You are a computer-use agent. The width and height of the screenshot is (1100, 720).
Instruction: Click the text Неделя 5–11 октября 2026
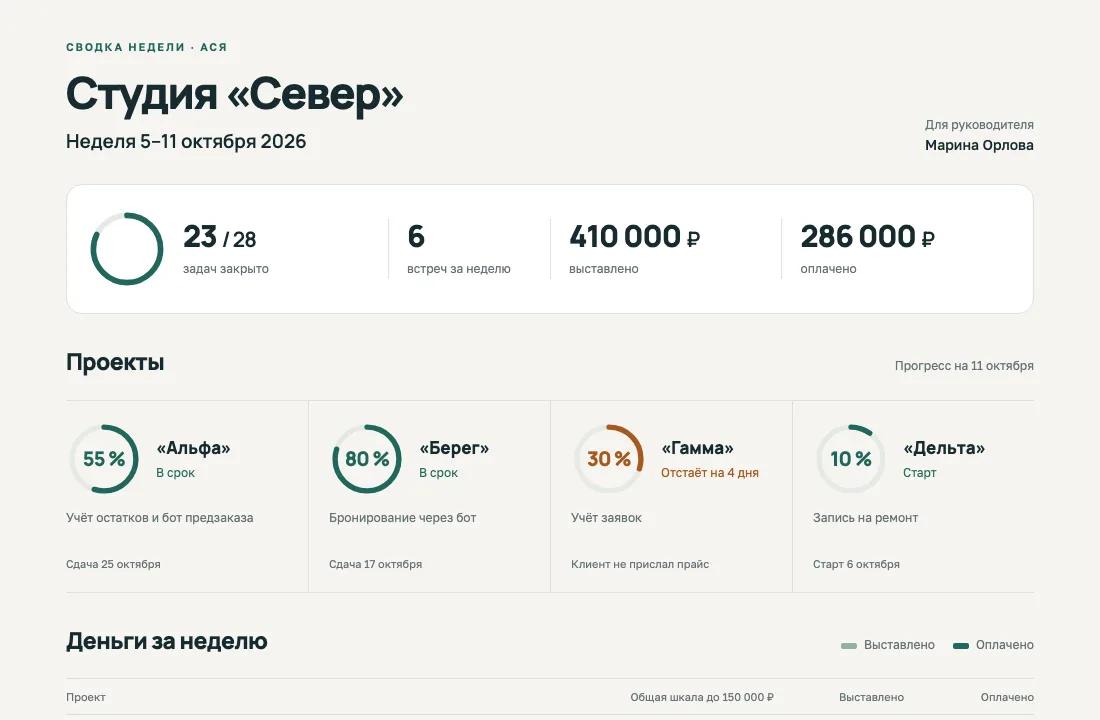pyautogui.click(x=186, y=141)
